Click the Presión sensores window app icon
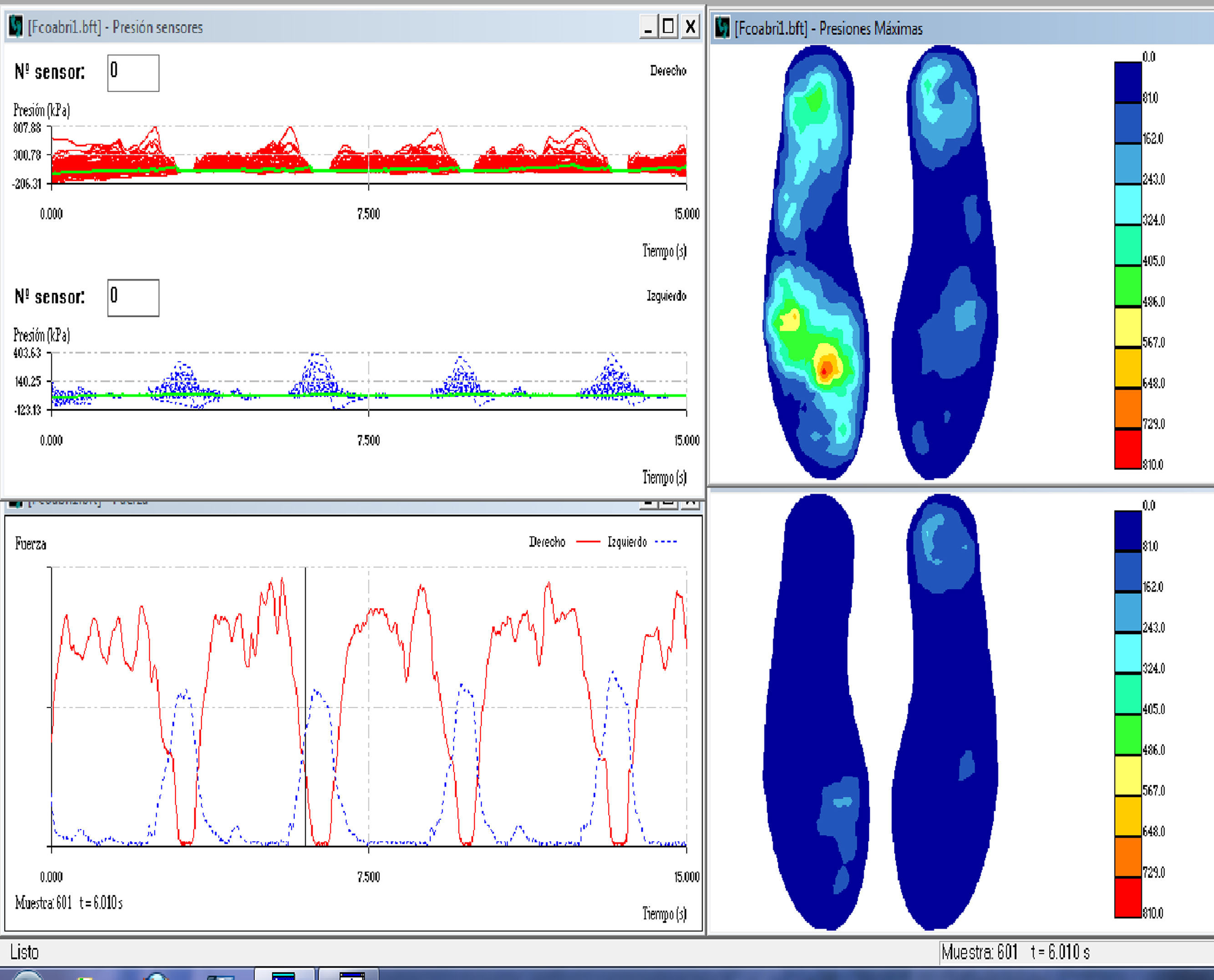The height and width of the screenshot is (980, 1214). coord(16,26)
